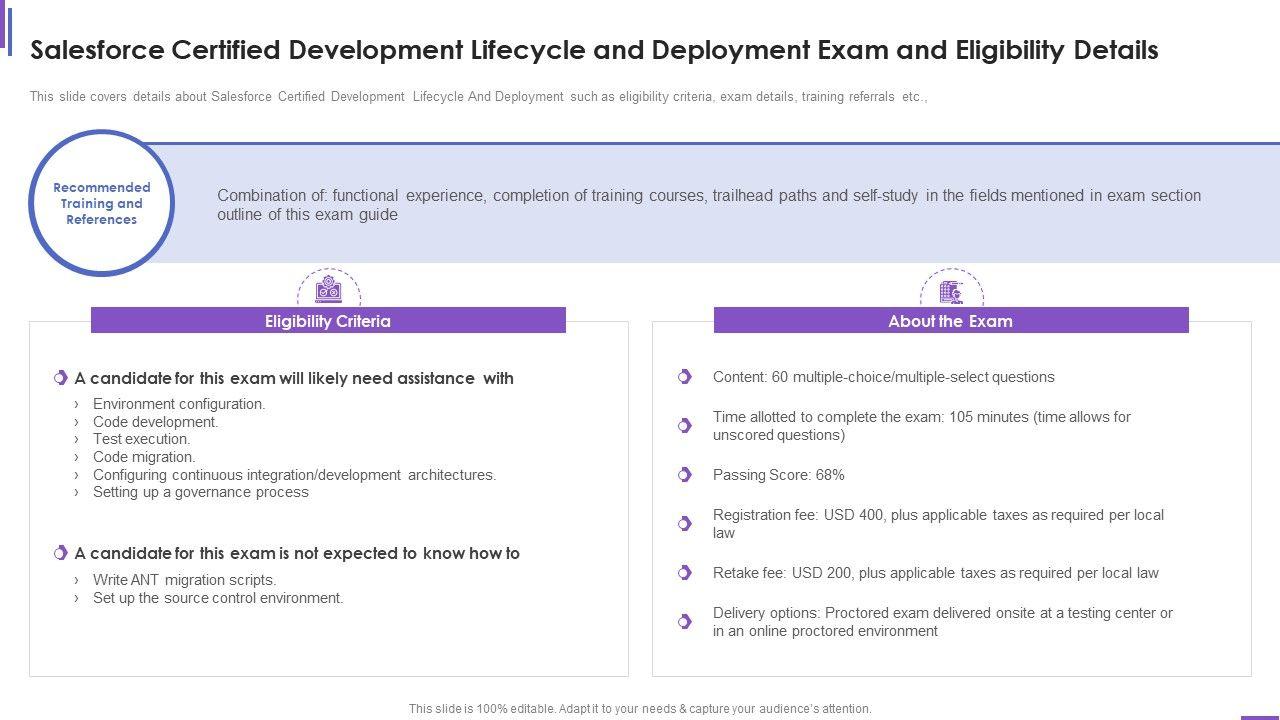1280x720 pixels.
Task: Click the bullet icon next to Content line
Action: (x=685, y=377)
